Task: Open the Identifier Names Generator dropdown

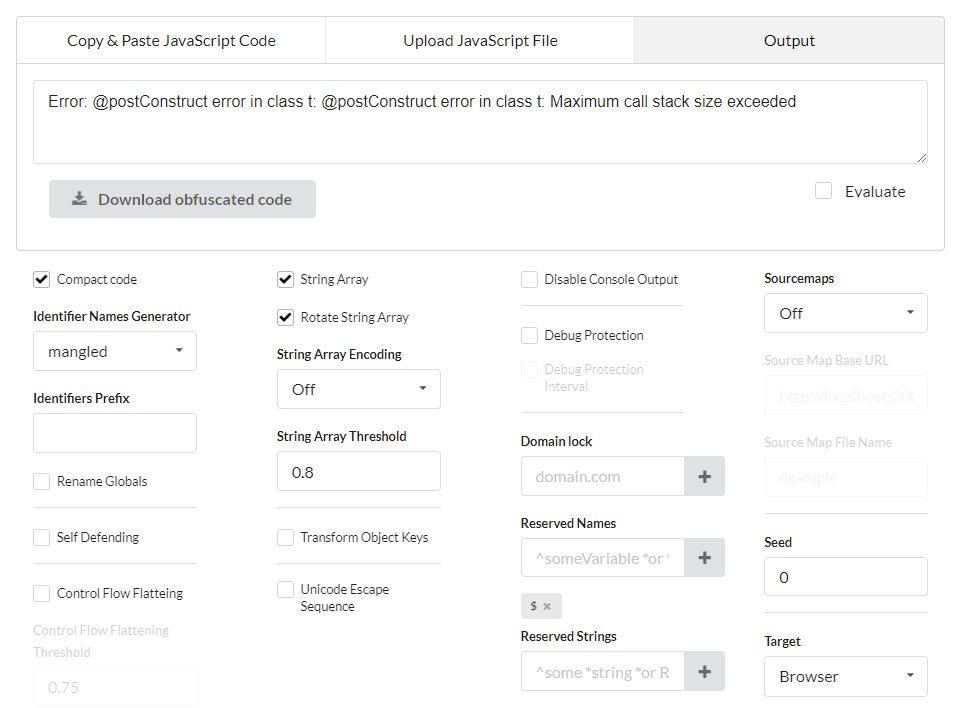Action: (x=115, y=352)
